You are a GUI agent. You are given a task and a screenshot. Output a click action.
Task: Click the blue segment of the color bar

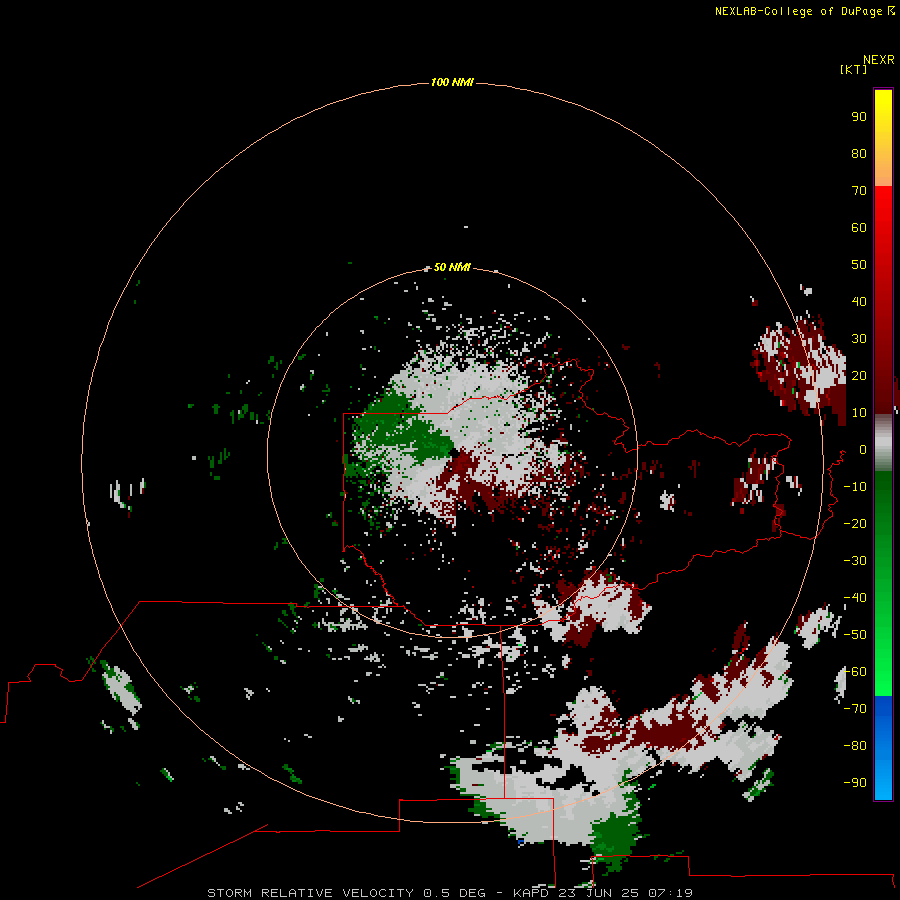883,747
